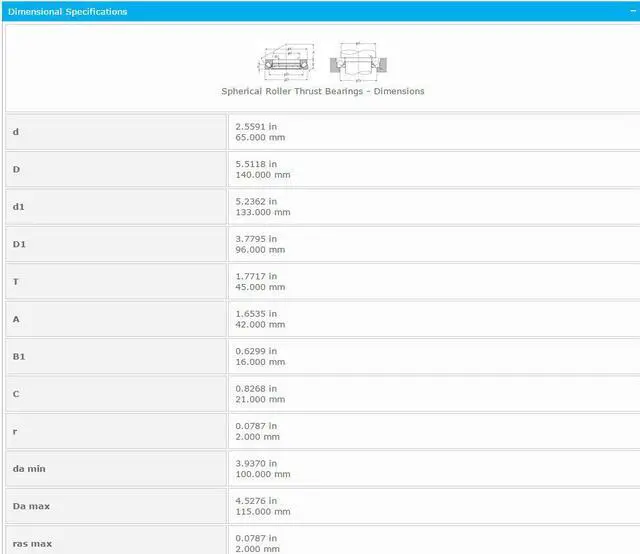The height and width of the screenshot is (554, 640).
Task: Click the Dimensional Specifications header title
Action: pos(68,12)
